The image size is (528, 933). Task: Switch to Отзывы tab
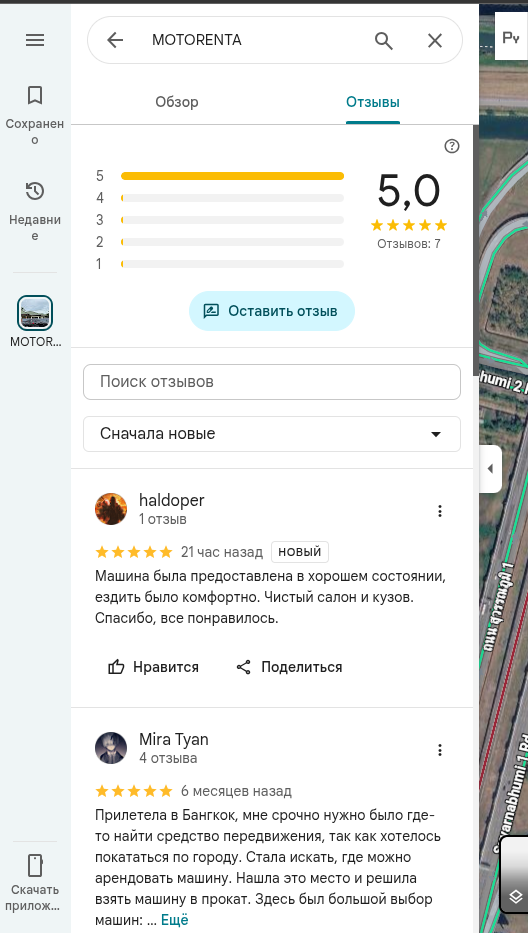pyautogui.click(x=373, y=102)
